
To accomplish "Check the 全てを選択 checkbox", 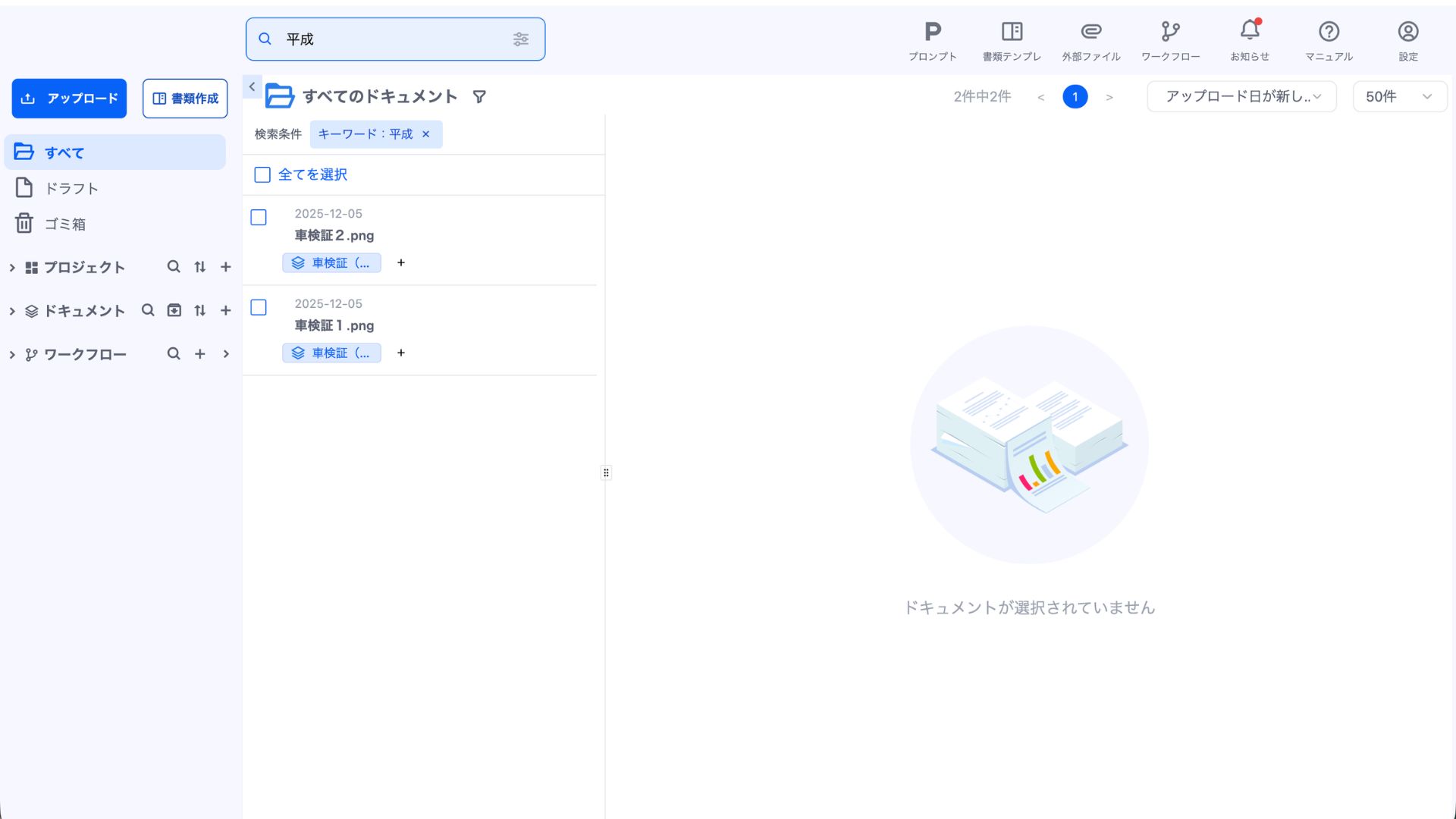I will point(262,175).
